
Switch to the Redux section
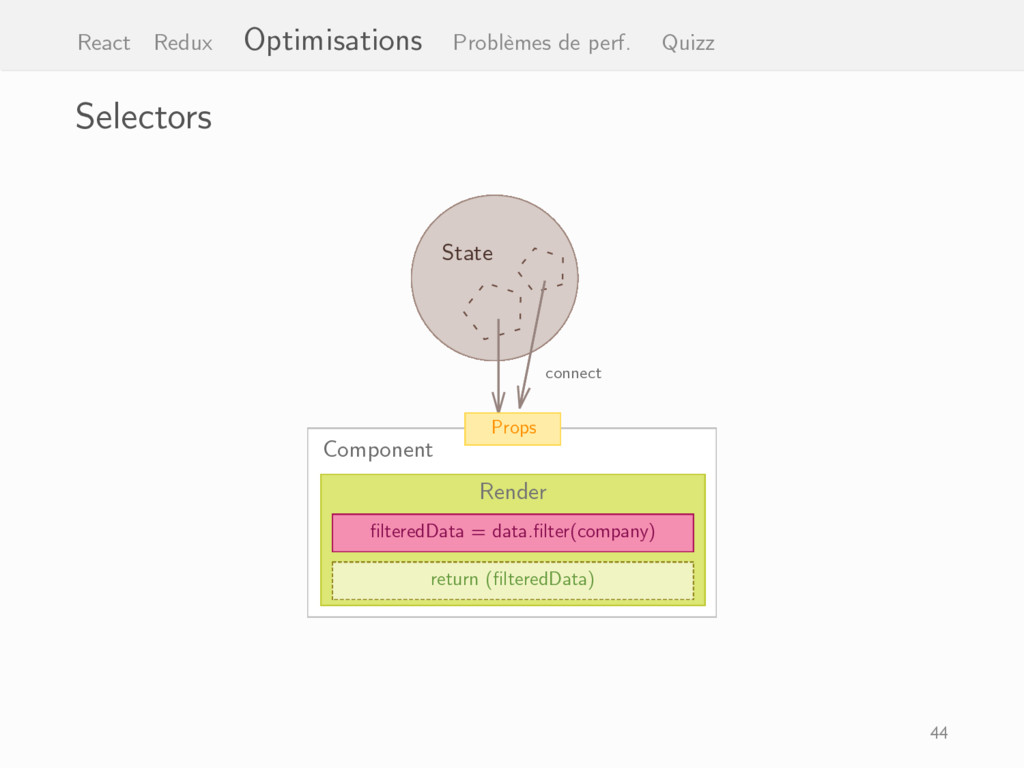tap(184, 43)
